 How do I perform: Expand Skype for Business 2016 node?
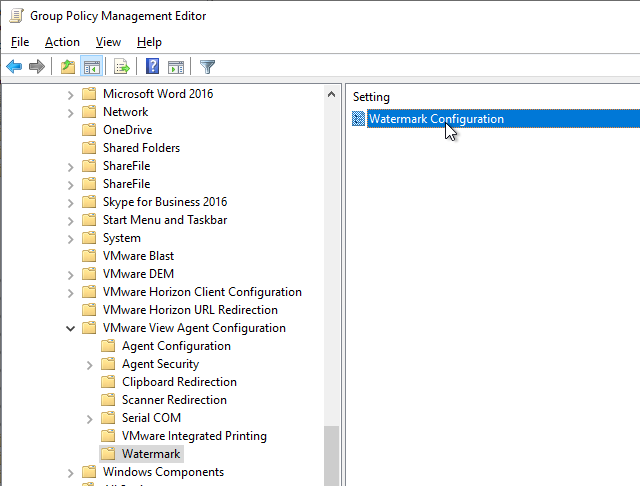pyautogui.click(x=71, y=203)
